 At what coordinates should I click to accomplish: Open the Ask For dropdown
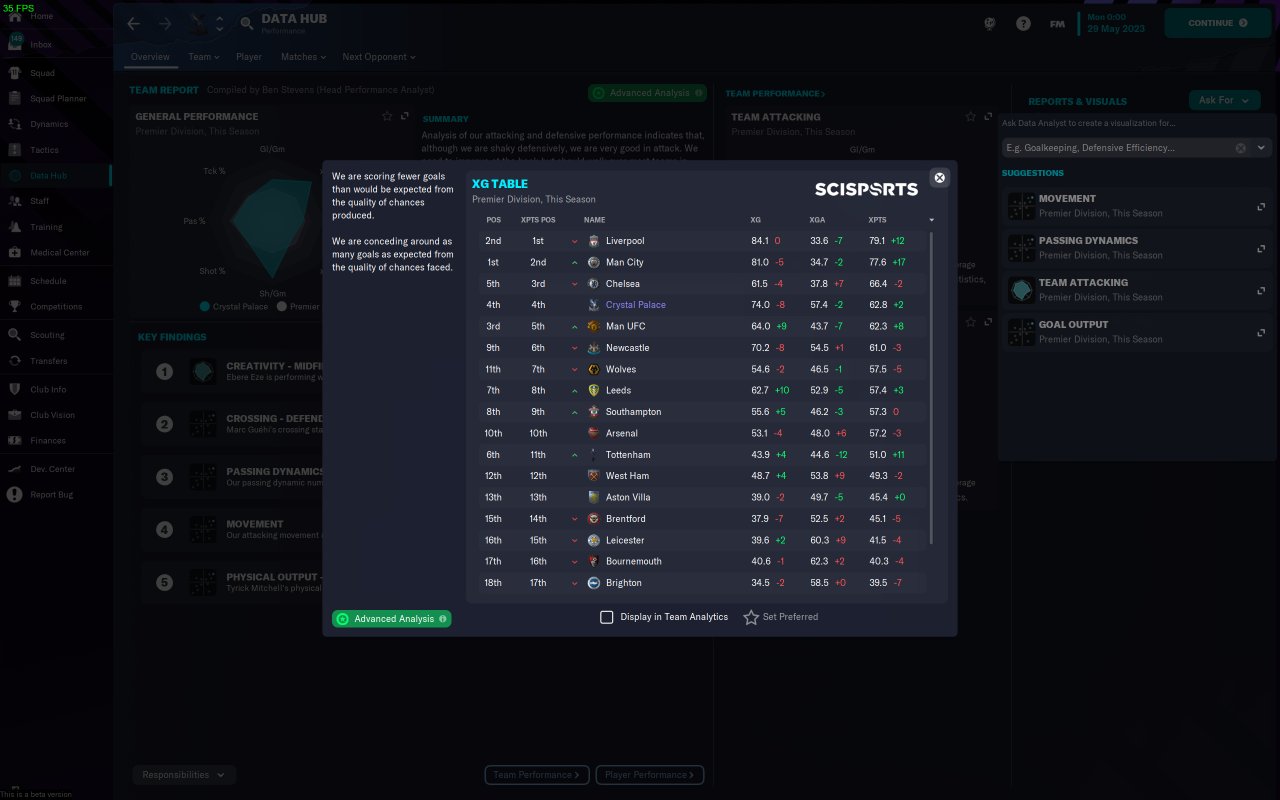click(1224, 100)
